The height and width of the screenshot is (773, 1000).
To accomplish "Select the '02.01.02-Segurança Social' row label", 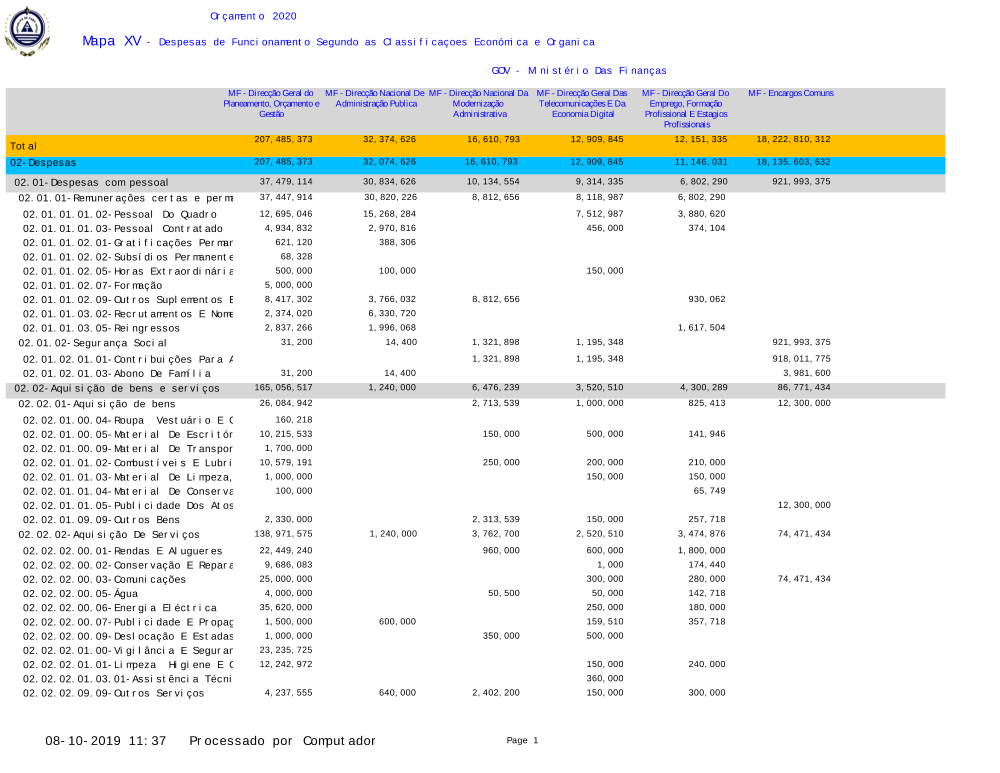I will [x=79, y=343].
